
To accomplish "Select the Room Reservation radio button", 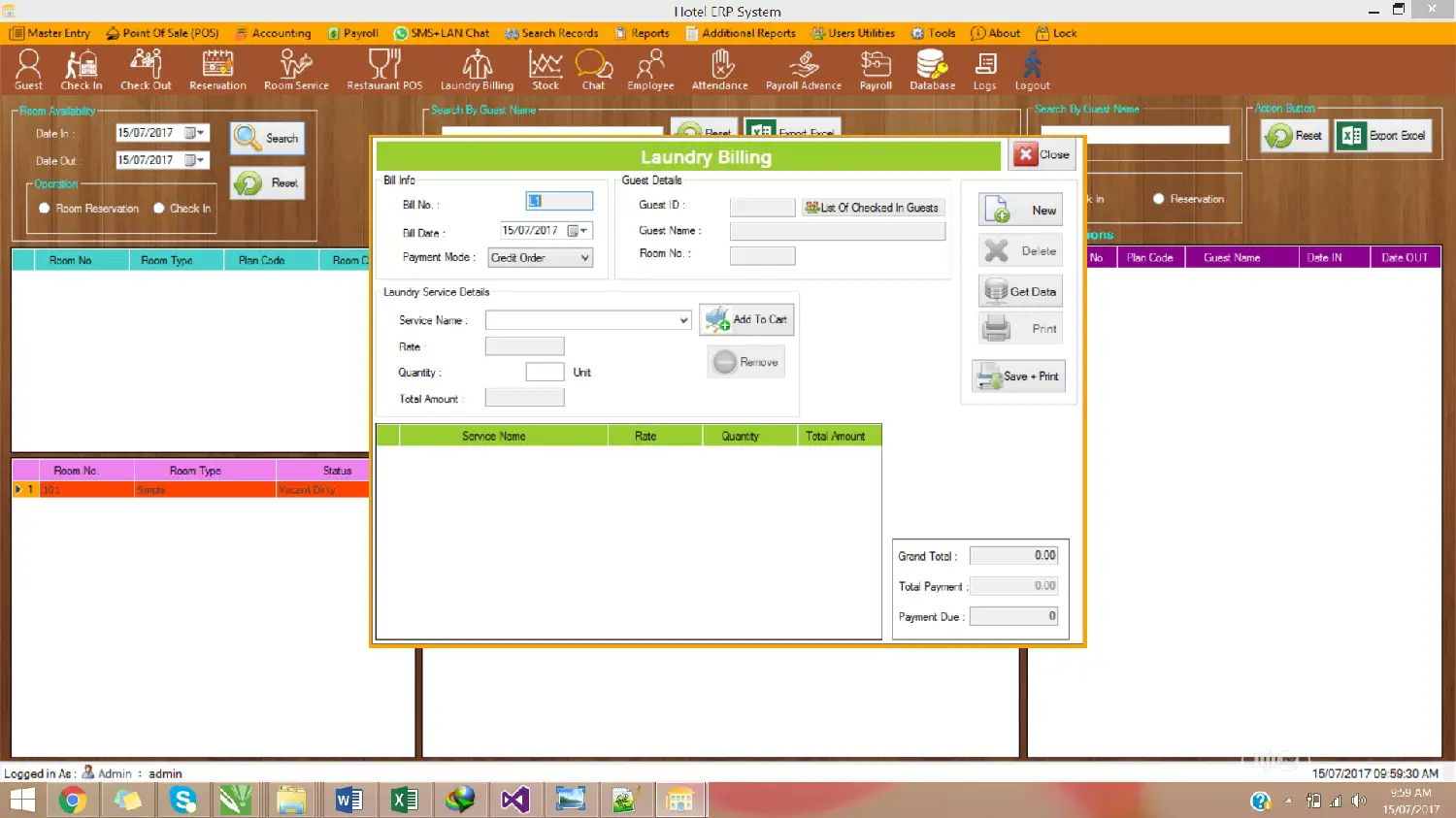I will (x=44, y=208).
